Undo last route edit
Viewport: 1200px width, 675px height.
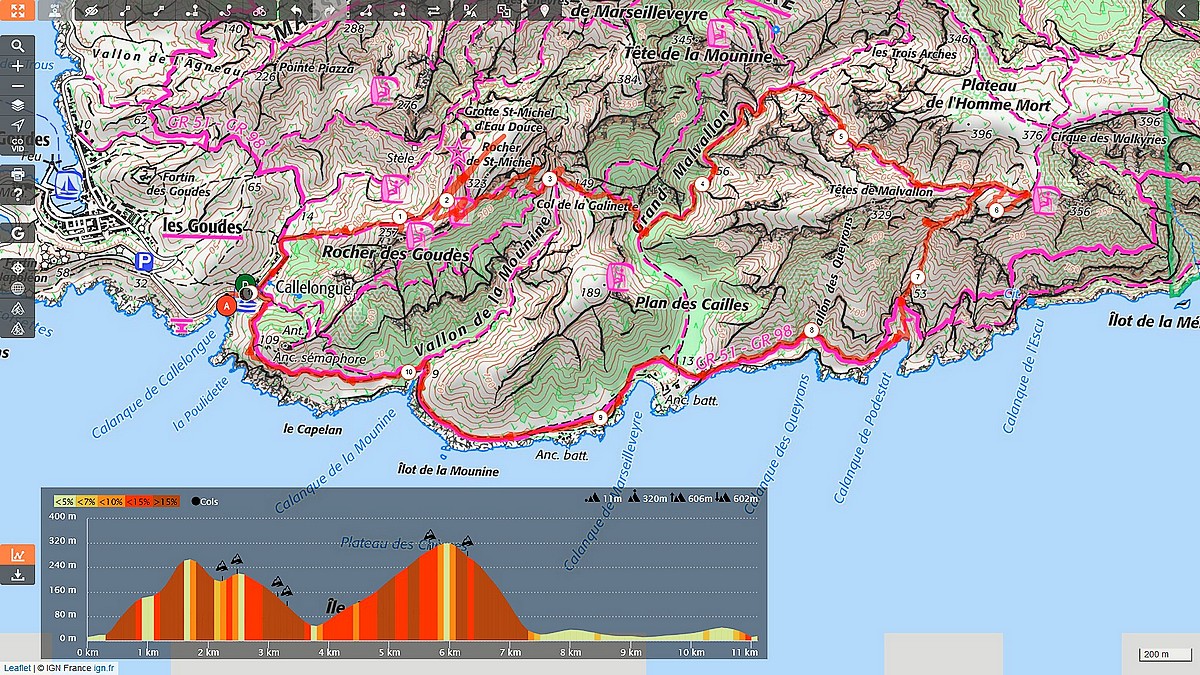click(296, 10)
